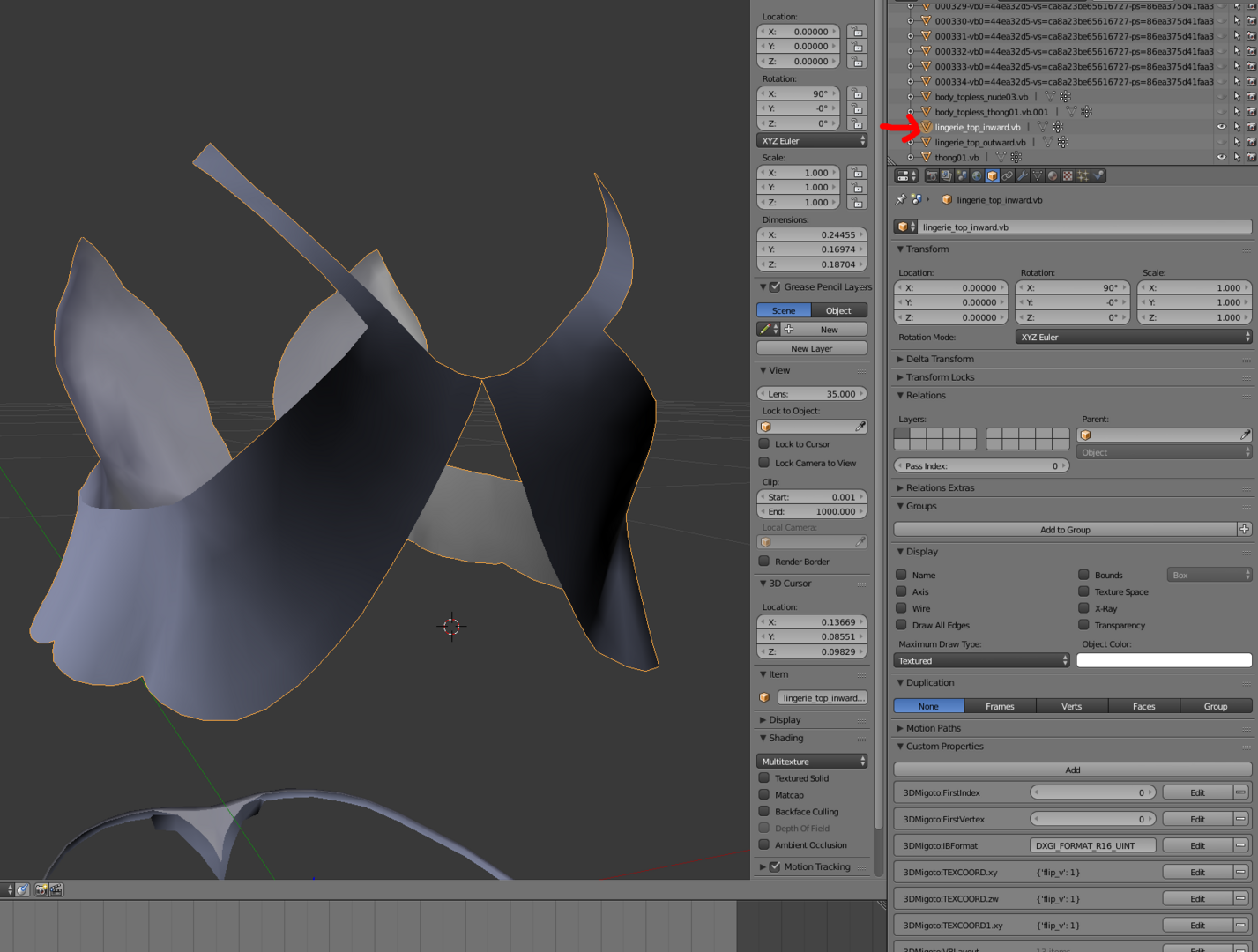Toggle the Wire display checkbox
Viewport: 1258px width, 952px height.
(901, 608)
